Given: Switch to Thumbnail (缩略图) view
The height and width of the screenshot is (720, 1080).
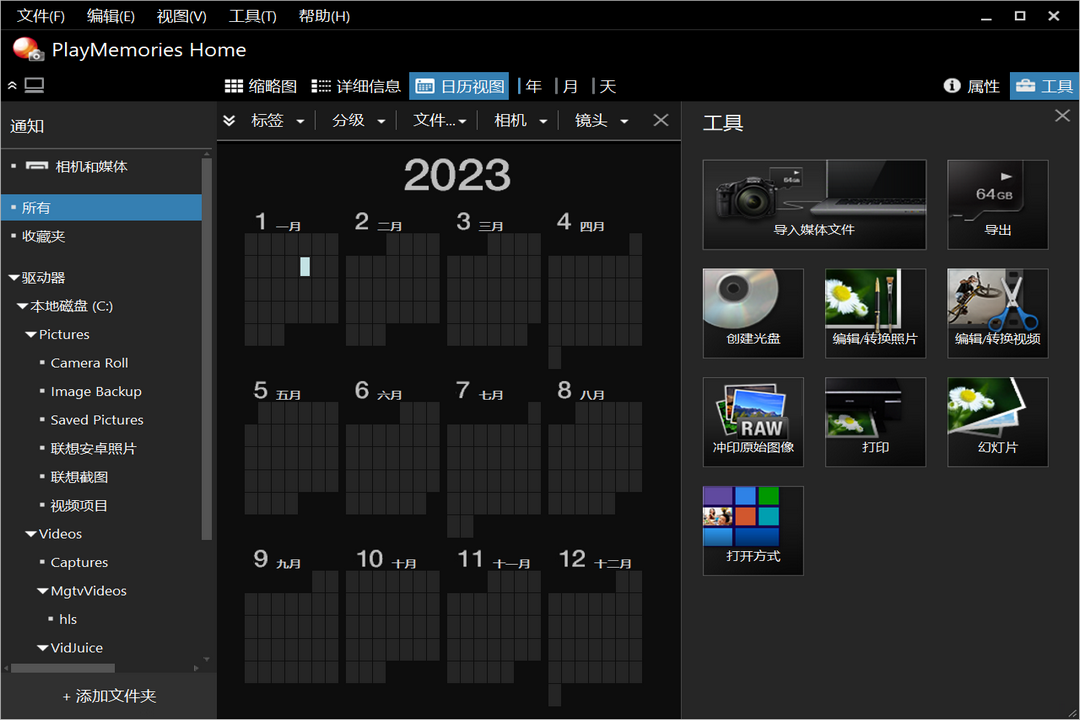Looking at the screenshot, I should 261,86.
